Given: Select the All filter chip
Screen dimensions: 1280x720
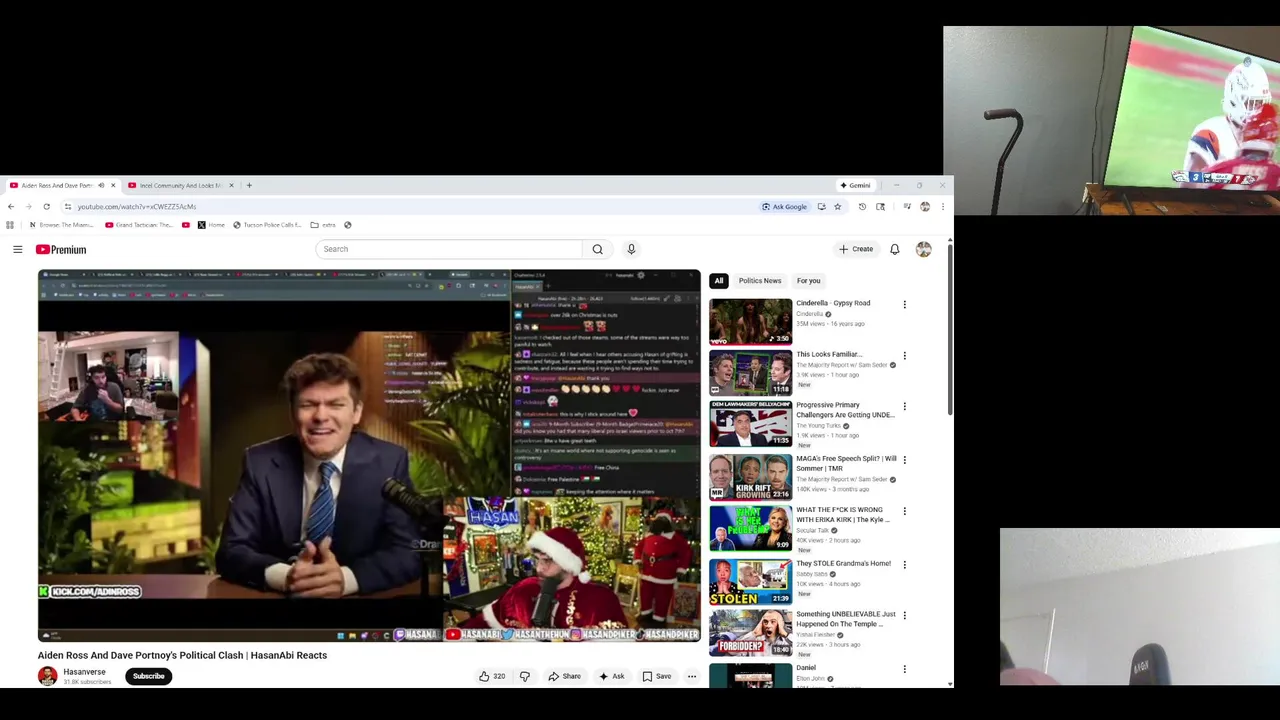Looking at the screenshot, I should [x=719, y=281].
